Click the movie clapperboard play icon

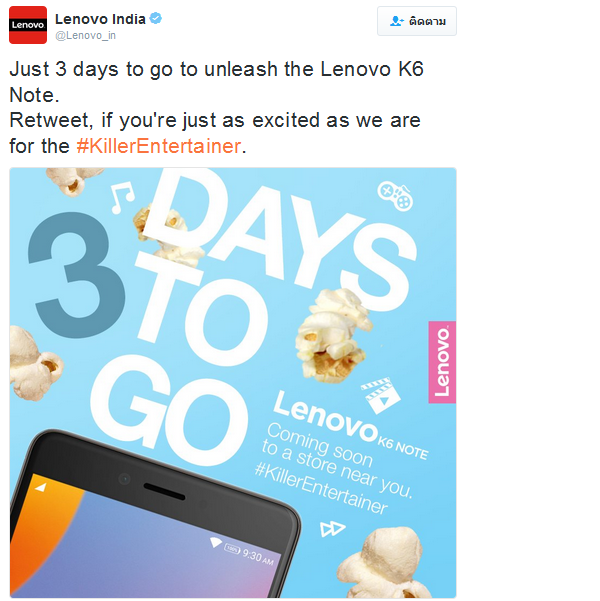click(x=380, y=396)
